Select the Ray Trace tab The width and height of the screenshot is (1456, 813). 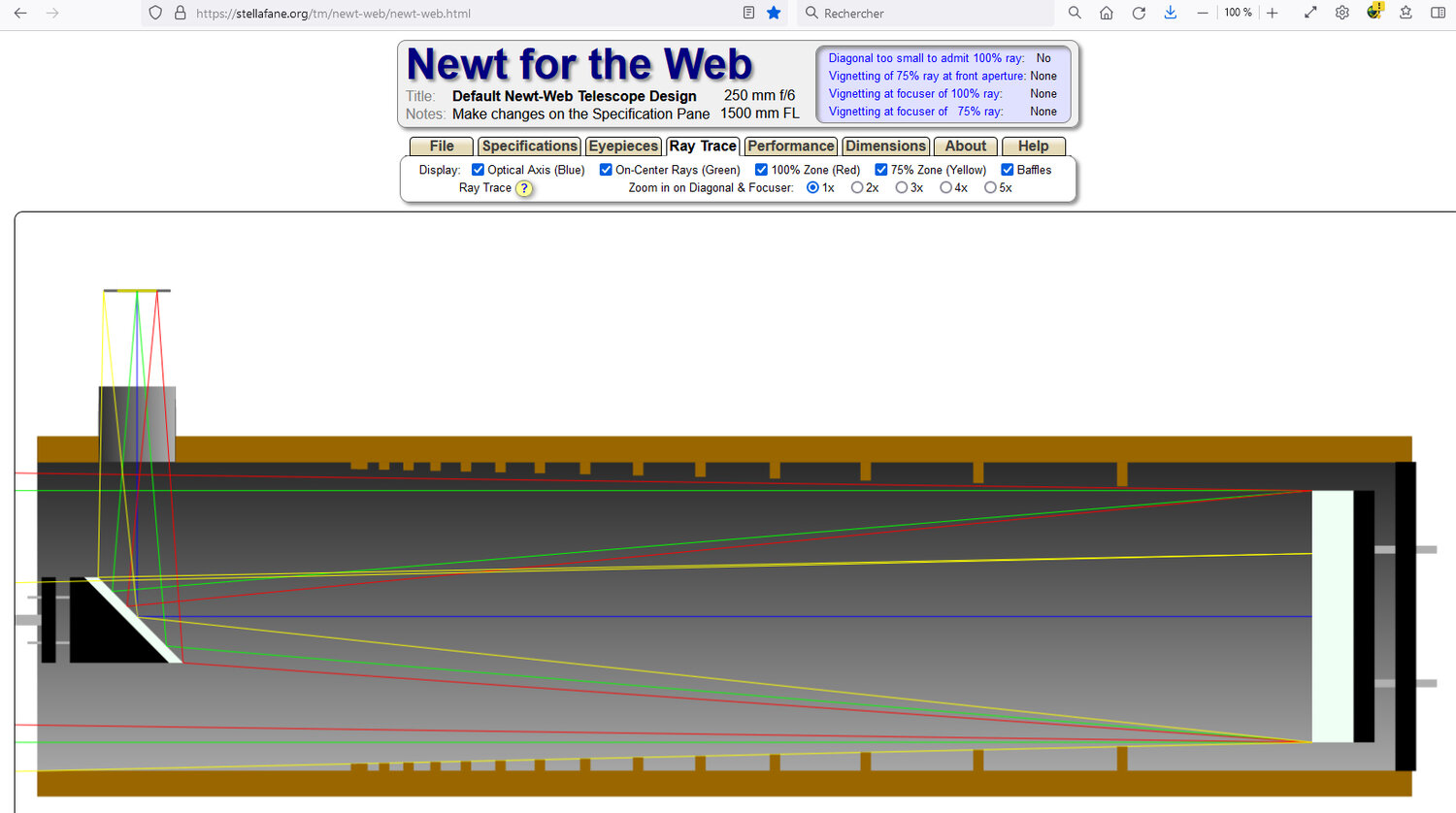click(703, 146)
